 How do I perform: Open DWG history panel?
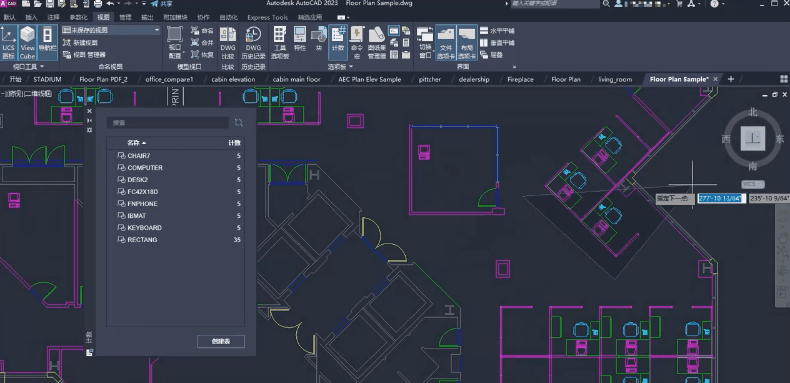click(253, 43)
